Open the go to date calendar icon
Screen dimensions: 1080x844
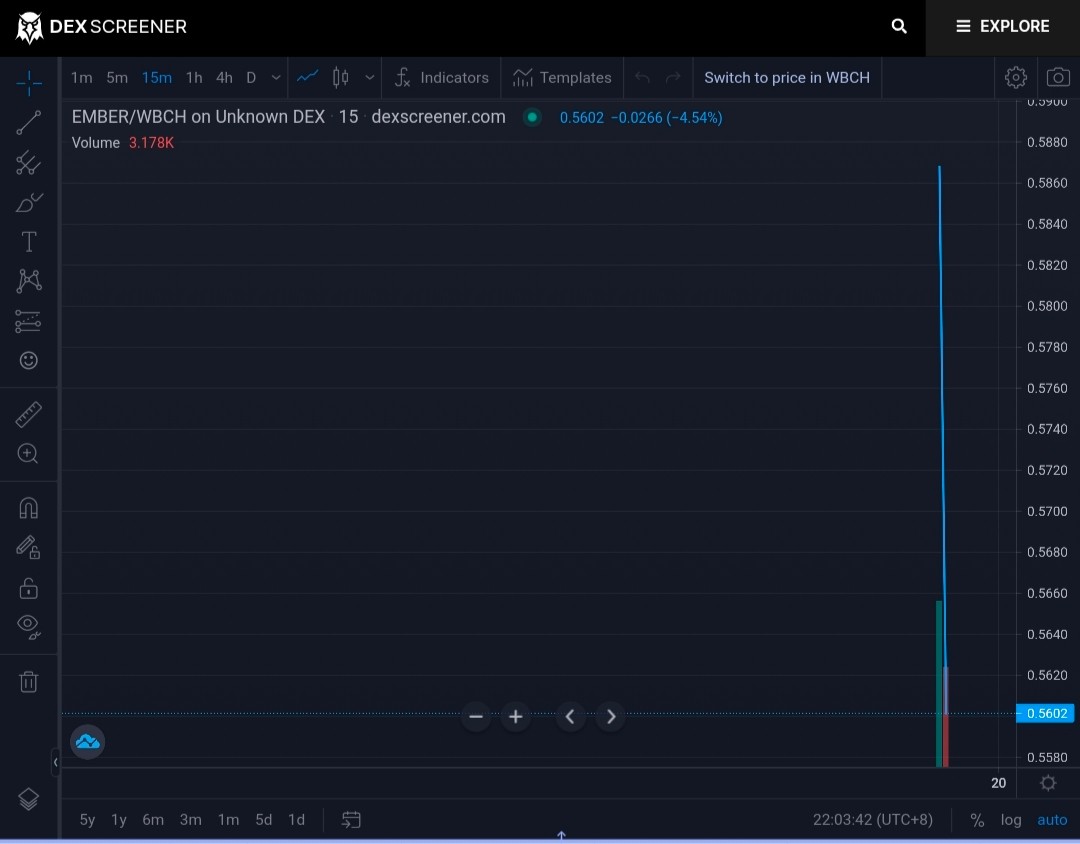(x=351, y=819)
